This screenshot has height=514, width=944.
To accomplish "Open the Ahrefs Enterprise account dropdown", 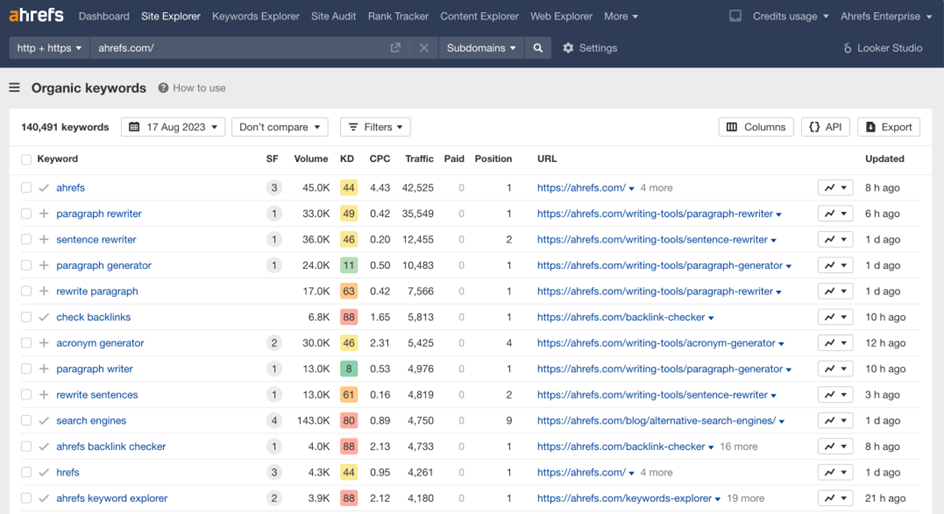I will (886, 16).
